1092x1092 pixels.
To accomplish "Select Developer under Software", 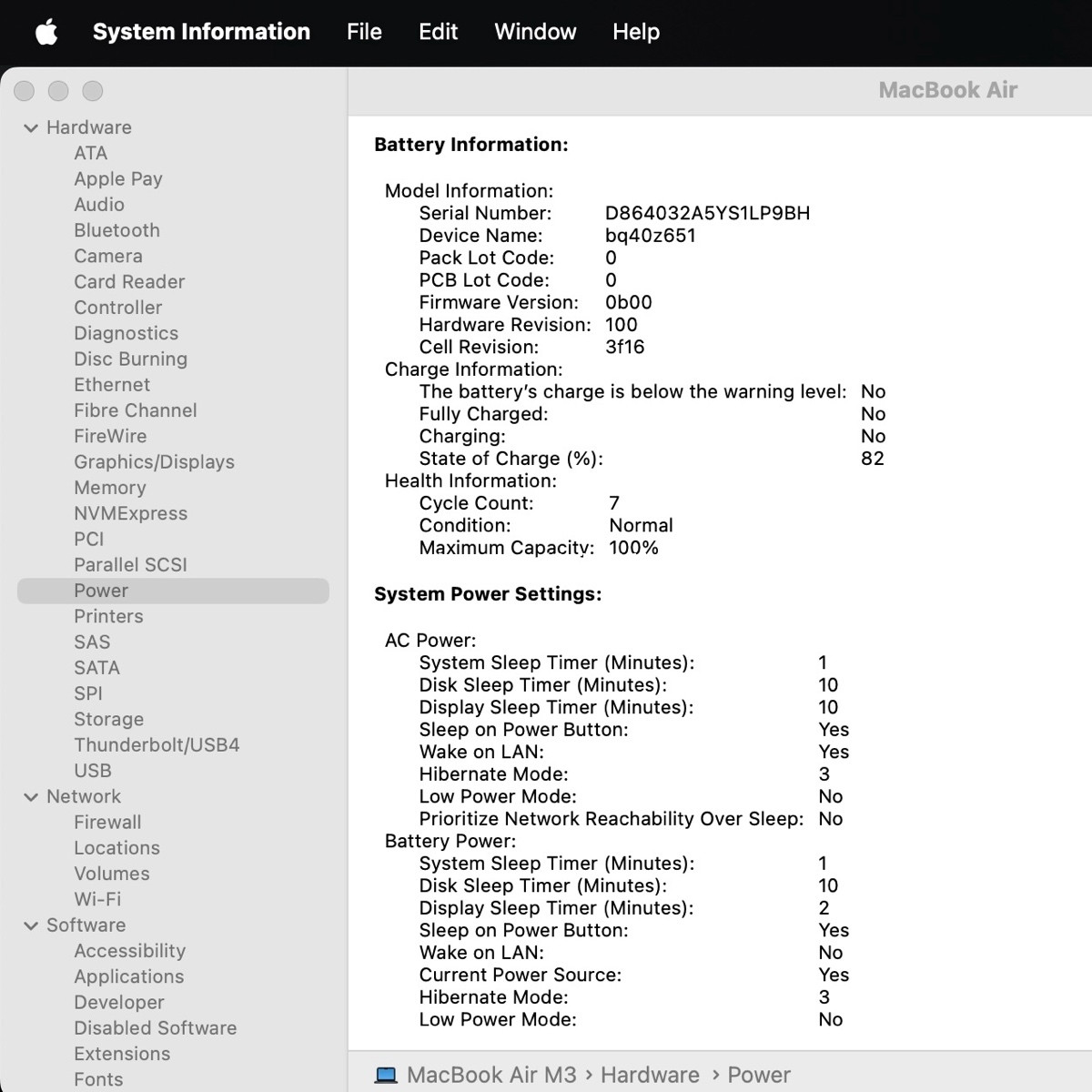I will point(119,1002).
